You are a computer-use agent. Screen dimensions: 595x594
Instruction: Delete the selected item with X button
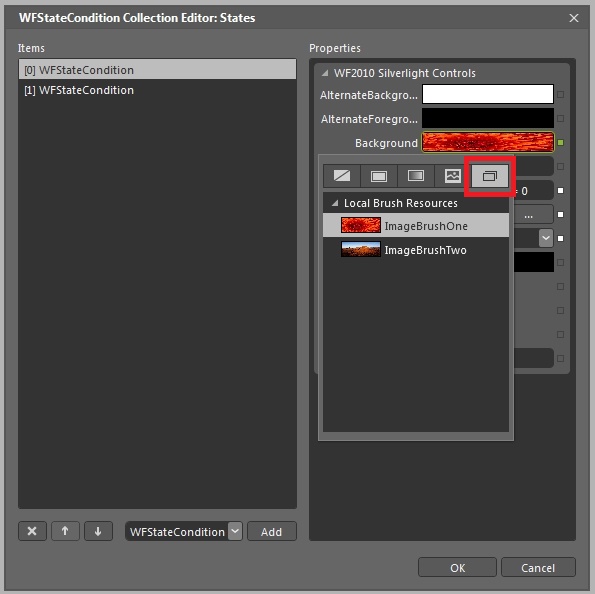32,531
